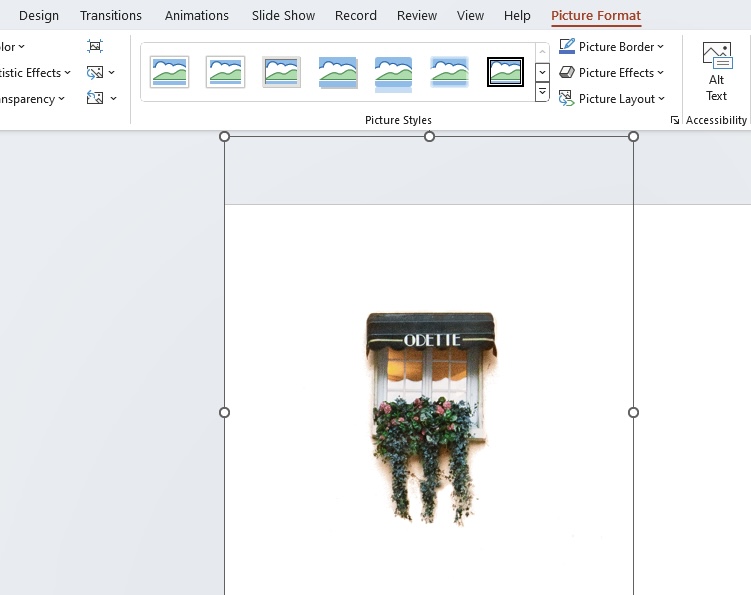Screen dimensions: 751x595
Task: Apply the fourth picture style, Drop Shadow
Action: coord(338,72)
